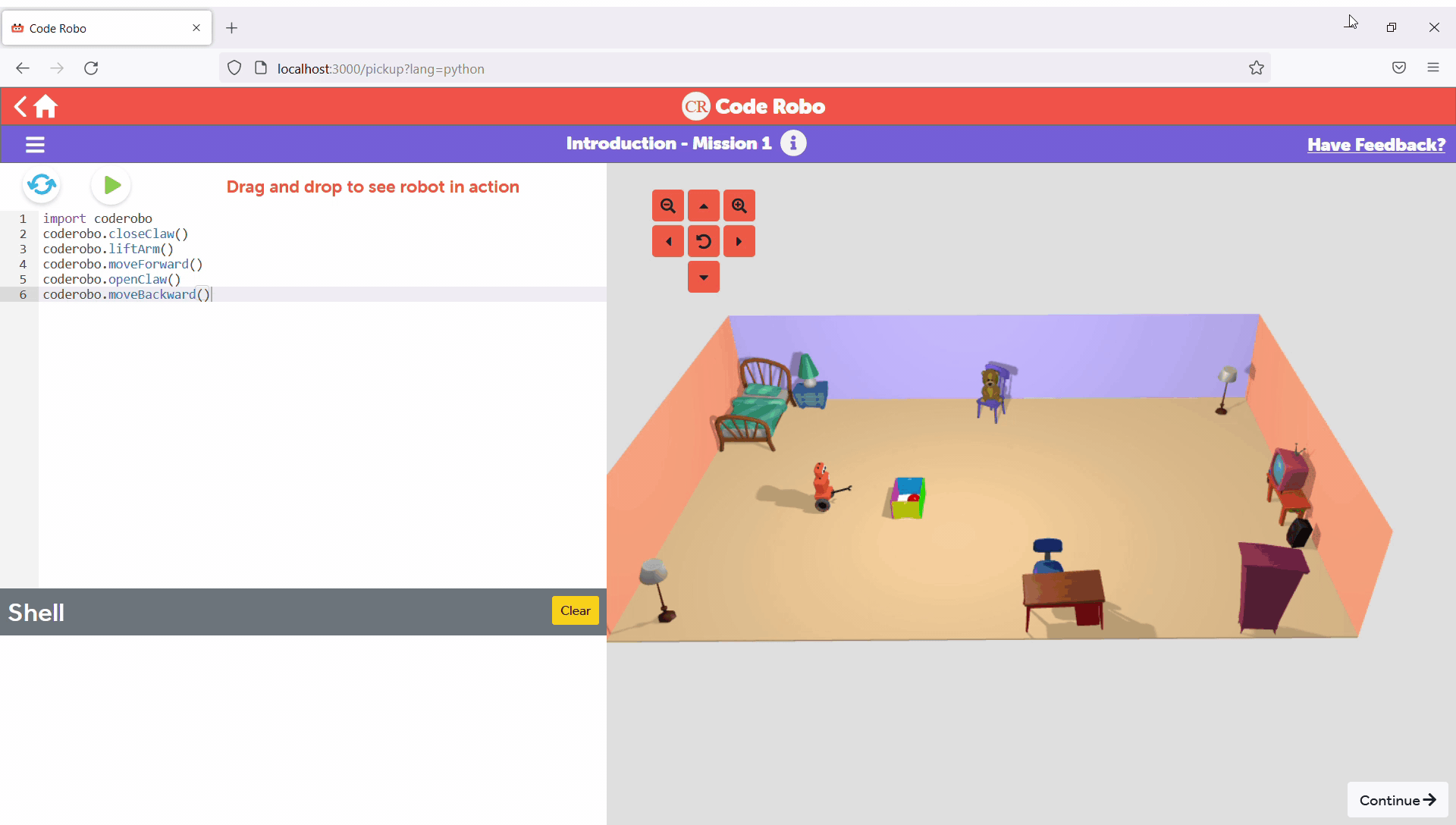Reset code with blue refresh icon
This screenshot has height=825, width=1456.
(42, 185)
